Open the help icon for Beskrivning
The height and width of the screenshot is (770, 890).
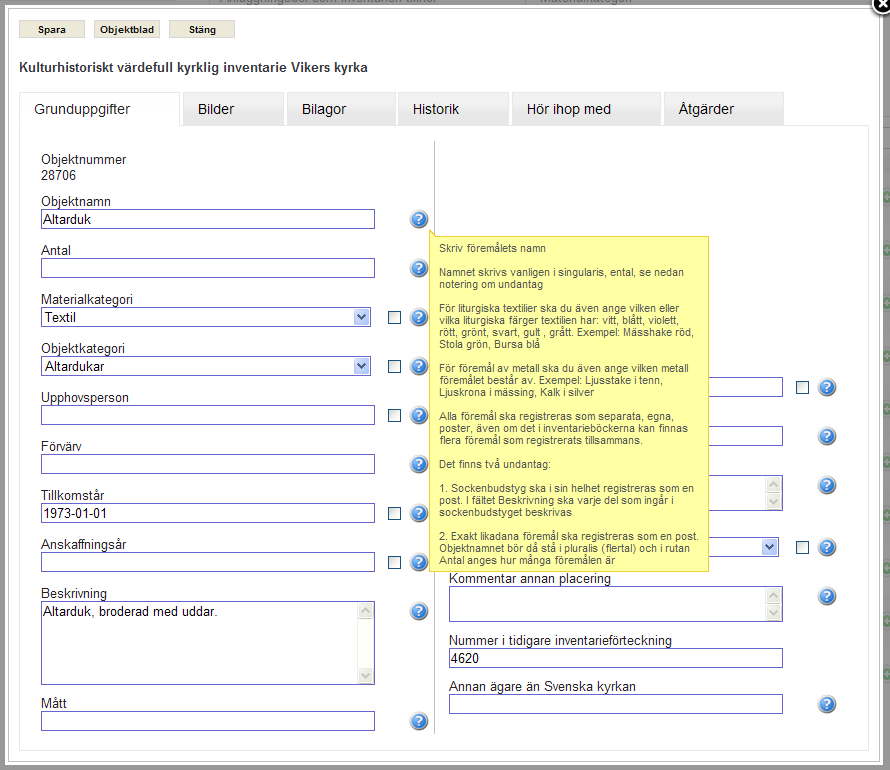click(x=419, y=611)
